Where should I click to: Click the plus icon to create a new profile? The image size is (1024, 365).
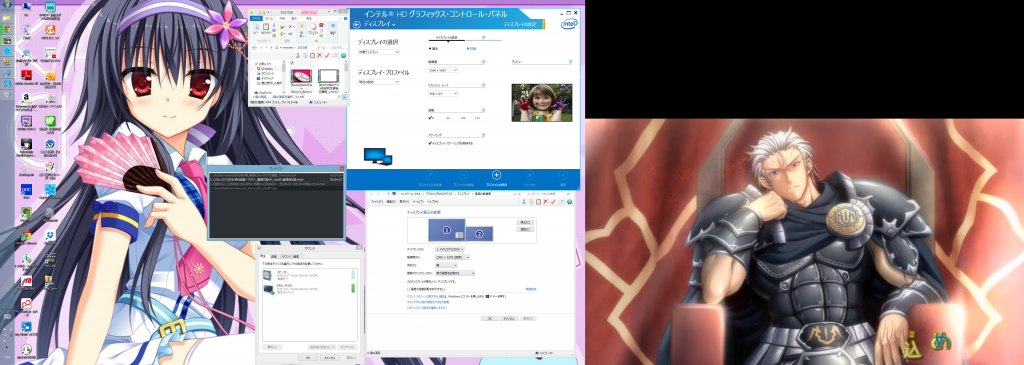[496, 175]
